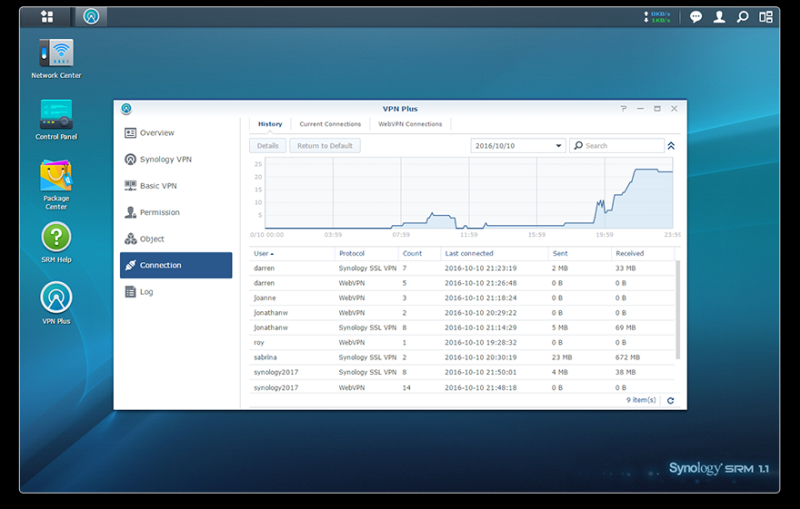Select synology2017 Synology SSL VPN row

pos(462,372)
